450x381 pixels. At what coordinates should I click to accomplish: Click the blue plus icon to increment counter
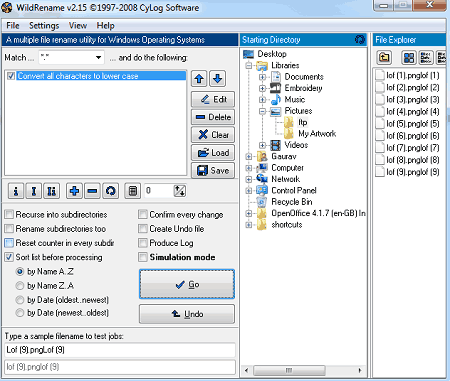click(x=74, y=191)
